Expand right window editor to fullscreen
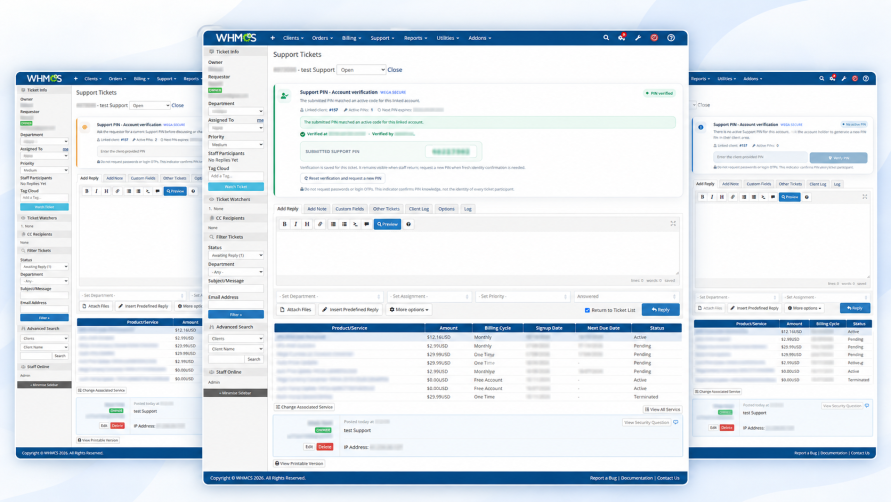This screenshot has height=502, width=891. click(x=865, y=197)
